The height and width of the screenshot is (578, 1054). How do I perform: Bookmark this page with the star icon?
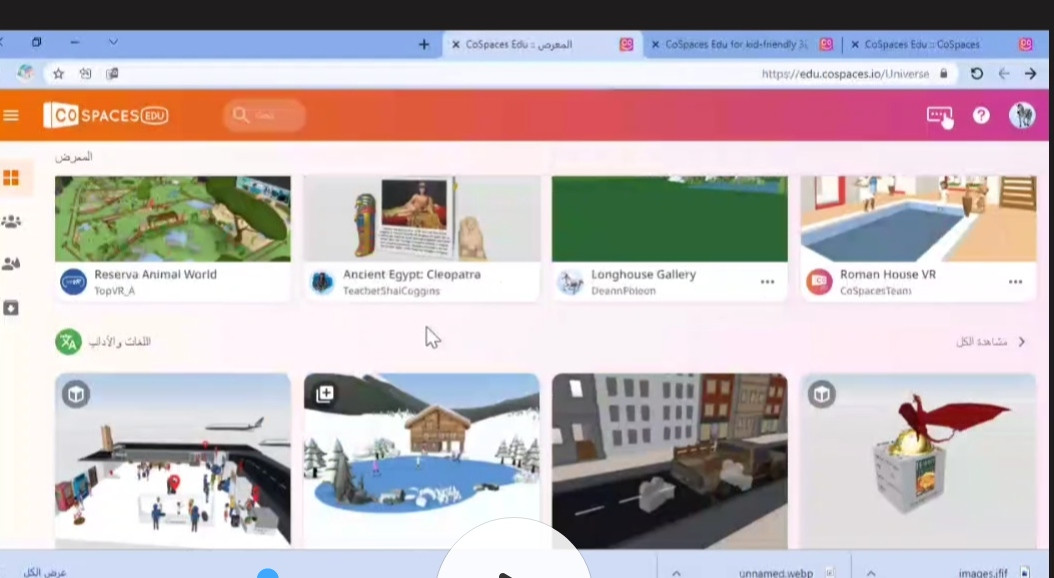(x=58, y=74)
